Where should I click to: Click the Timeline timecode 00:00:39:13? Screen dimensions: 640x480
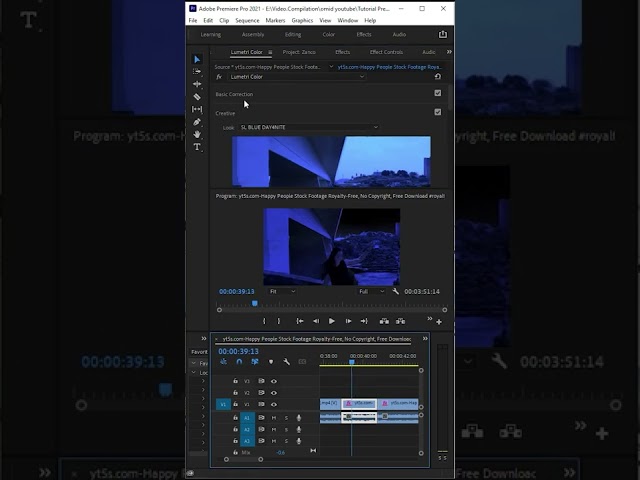coord(238,351)
